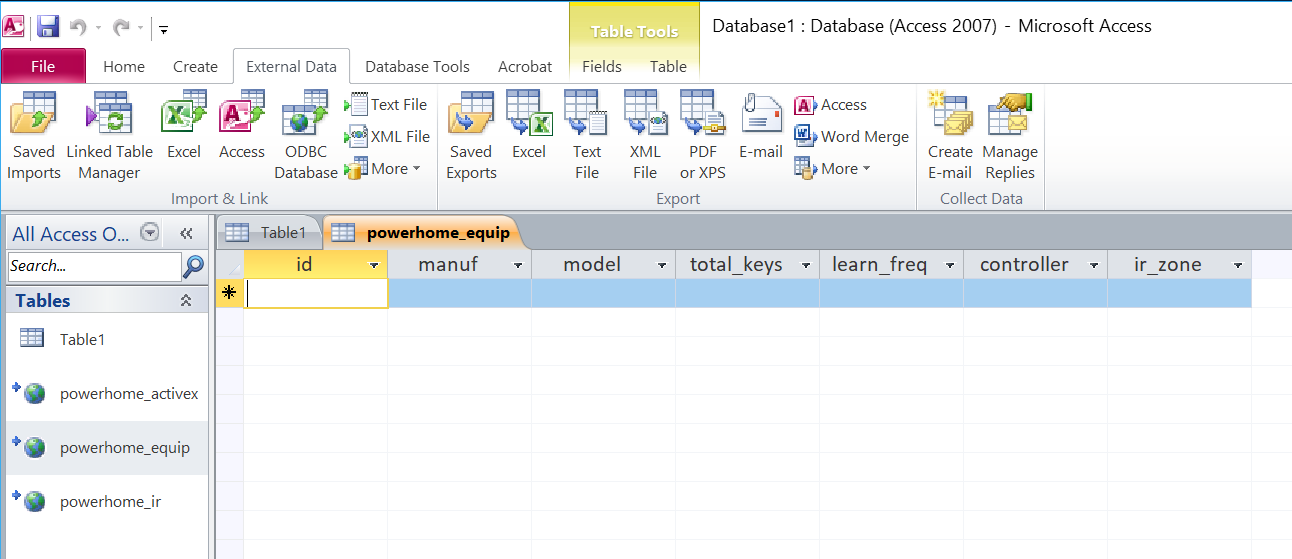Switch to the Table tab under Table Tools
1292x559 pixels.
[x=668, y=66]
